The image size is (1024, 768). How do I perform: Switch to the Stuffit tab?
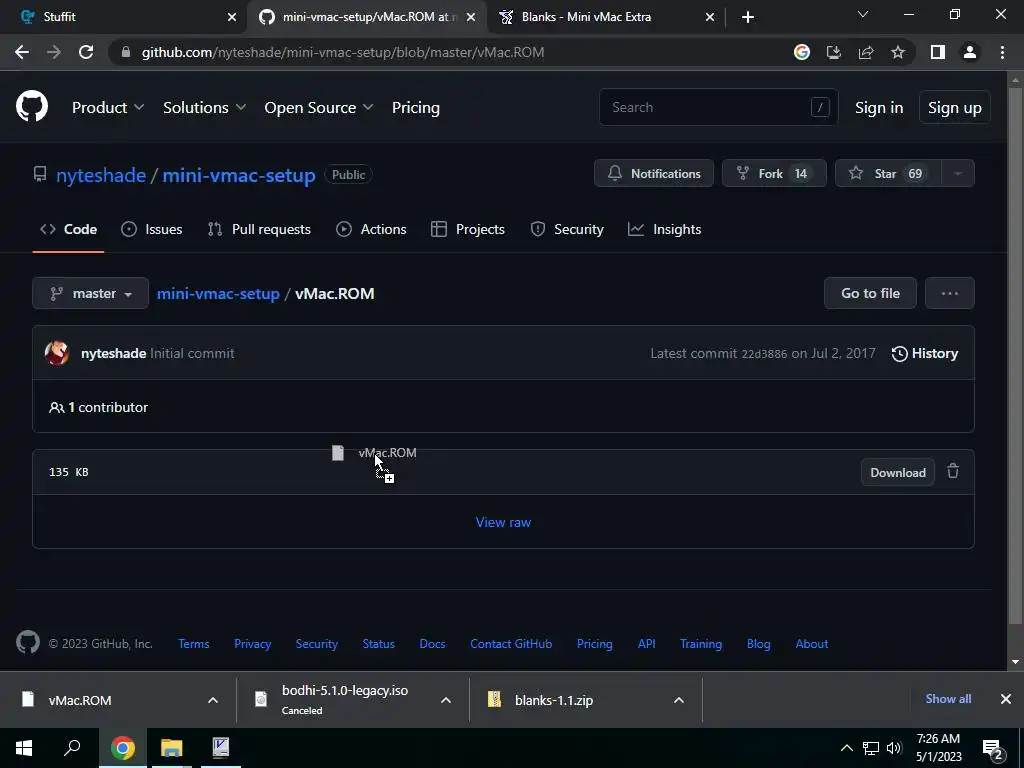pos(123,17)
